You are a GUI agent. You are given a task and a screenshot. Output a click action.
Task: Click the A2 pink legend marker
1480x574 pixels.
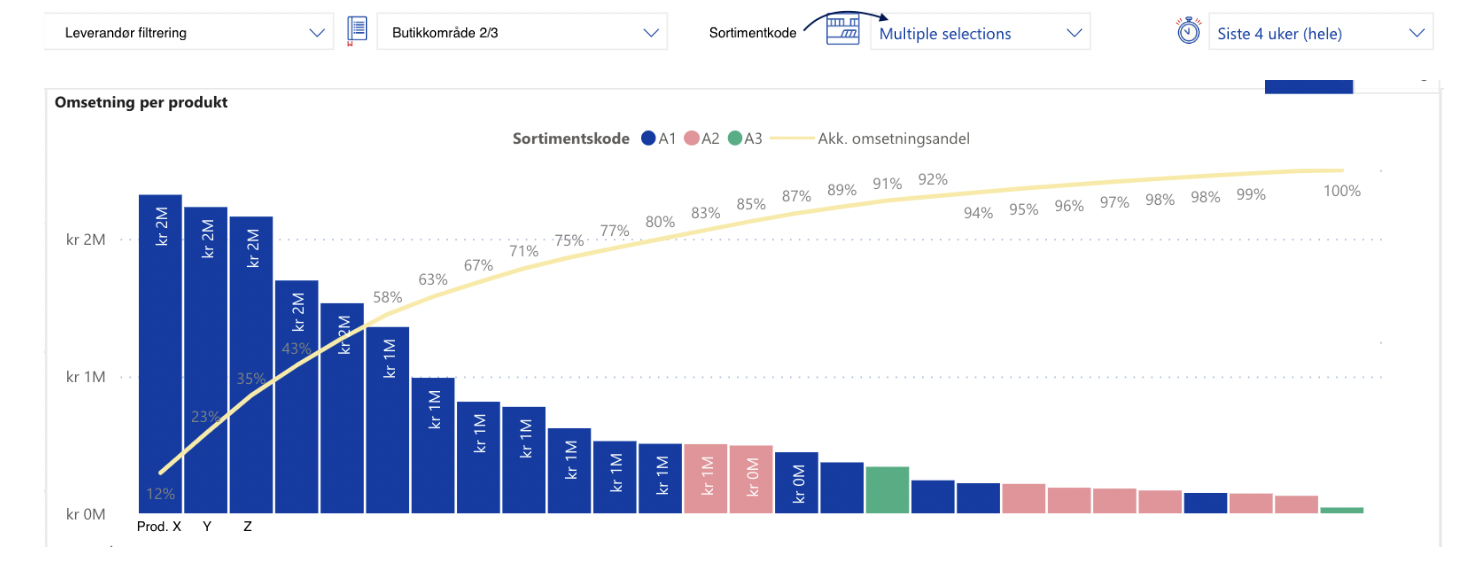pos(691,138)
